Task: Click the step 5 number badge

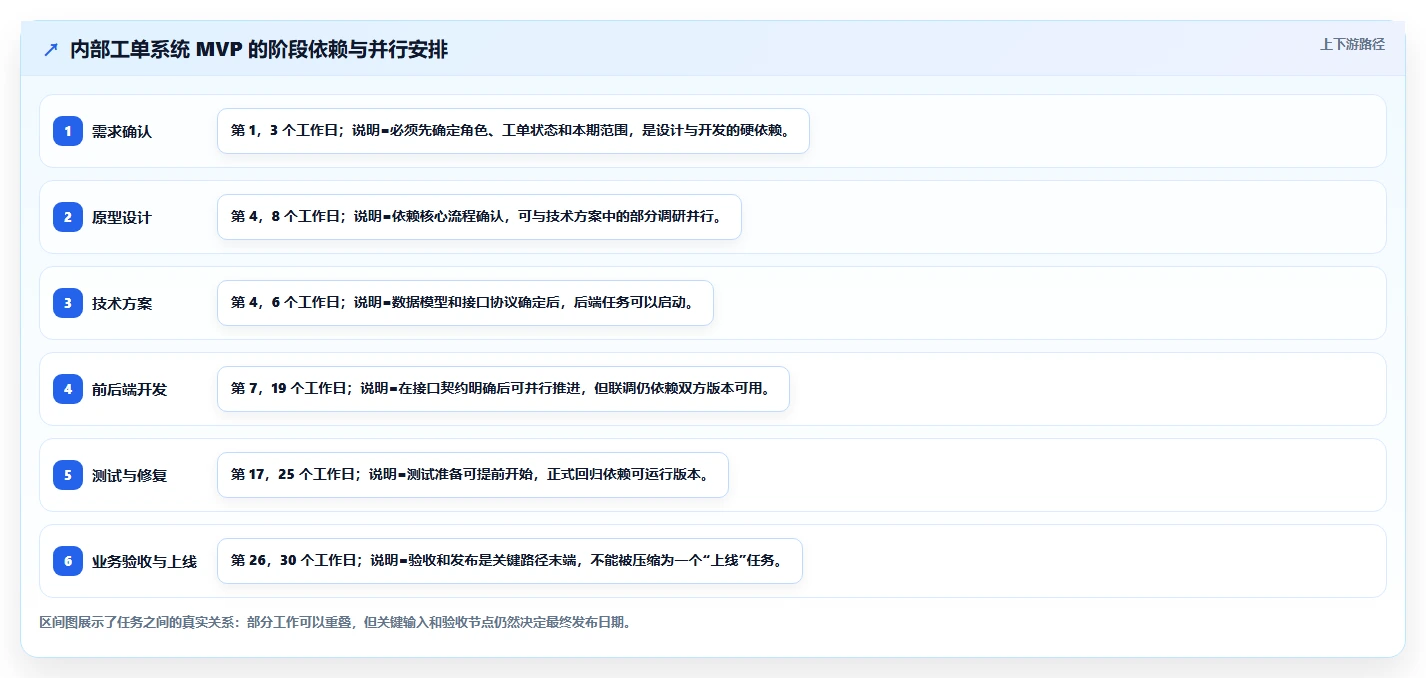Action: pyautogui.click(x=68, y=475)
